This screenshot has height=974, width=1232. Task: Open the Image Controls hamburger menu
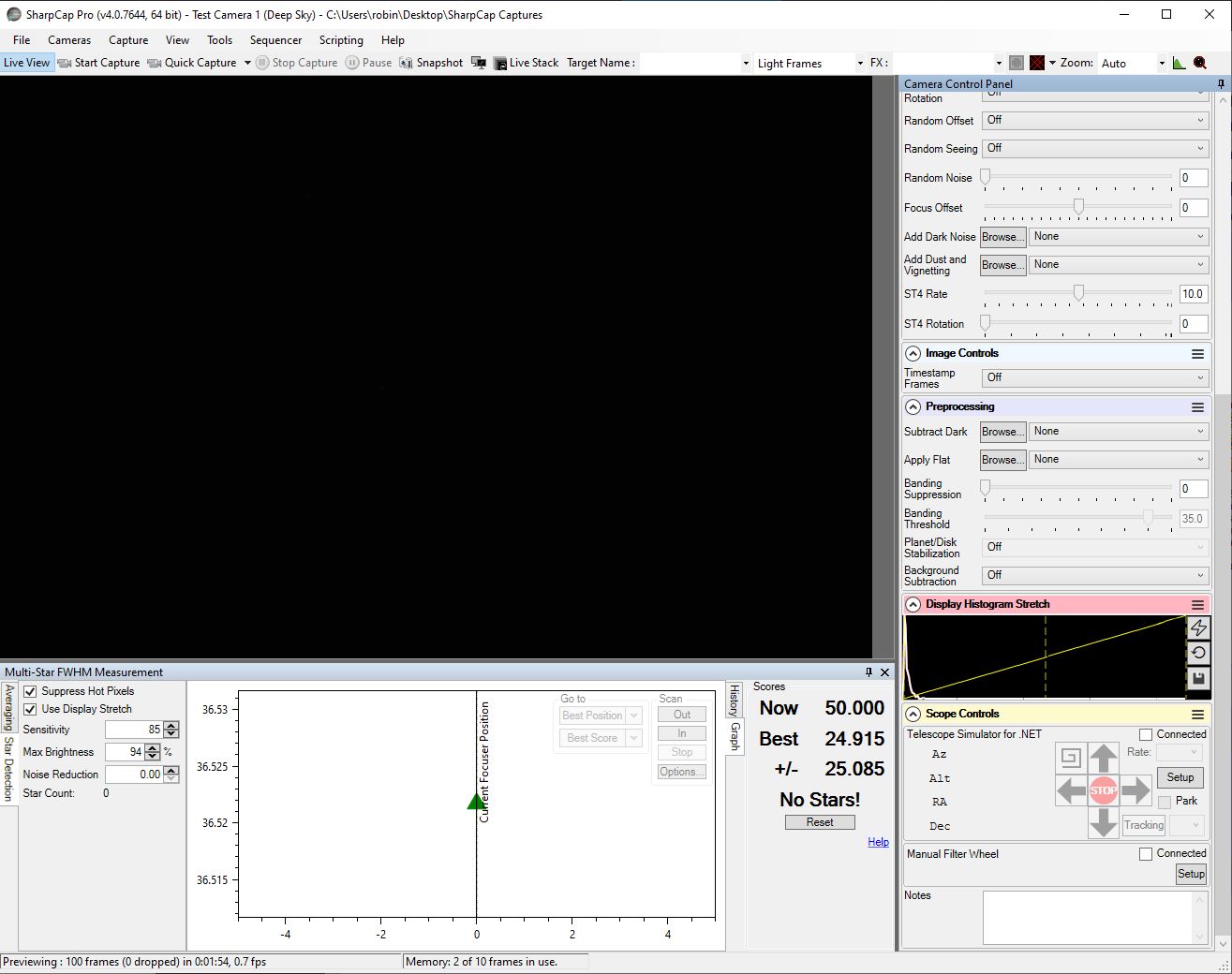(x=1197, y=354)
